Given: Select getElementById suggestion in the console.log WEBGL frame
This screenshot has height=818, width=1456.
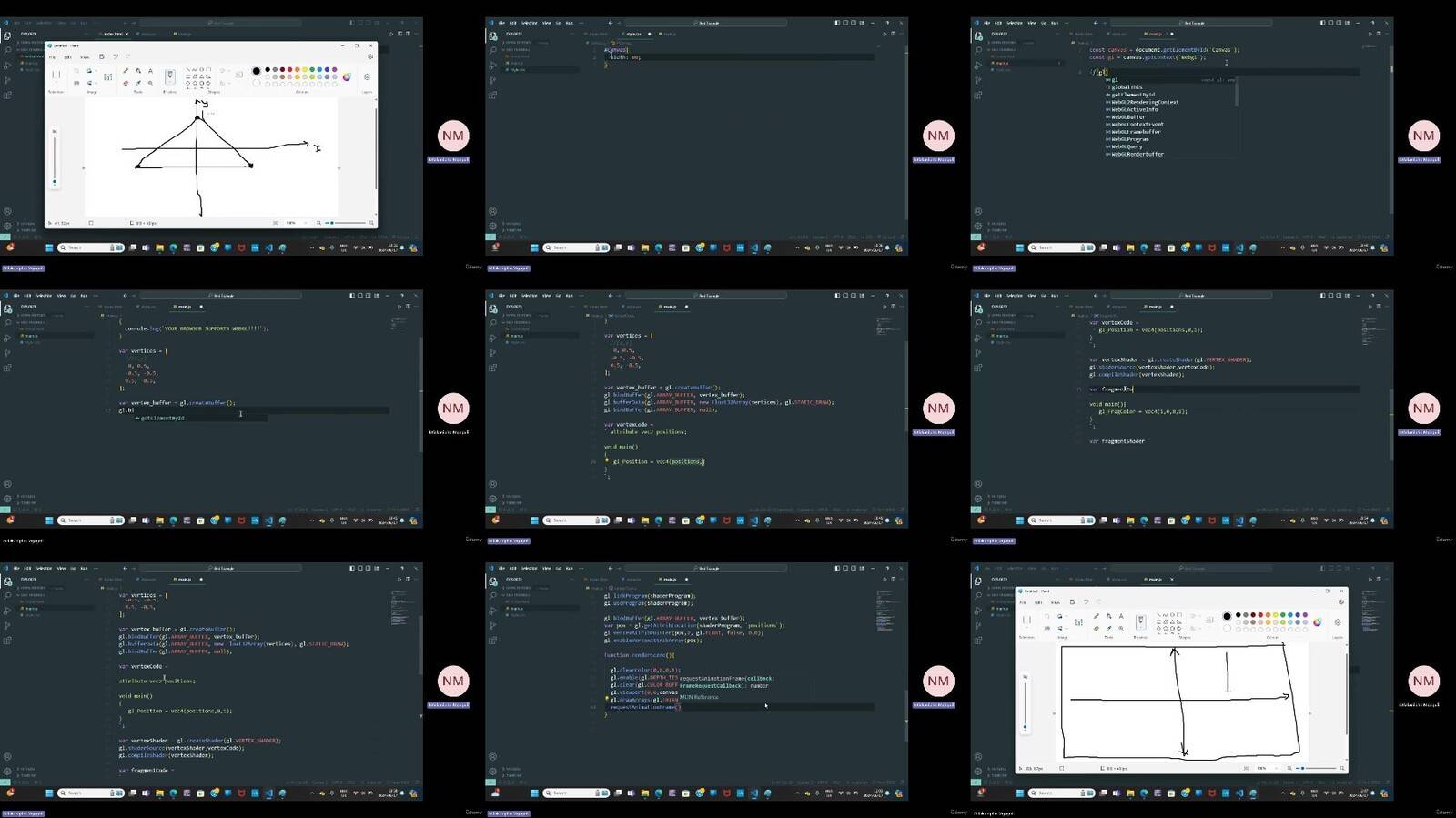Looking at the screenshot, I should coord(164,418).
